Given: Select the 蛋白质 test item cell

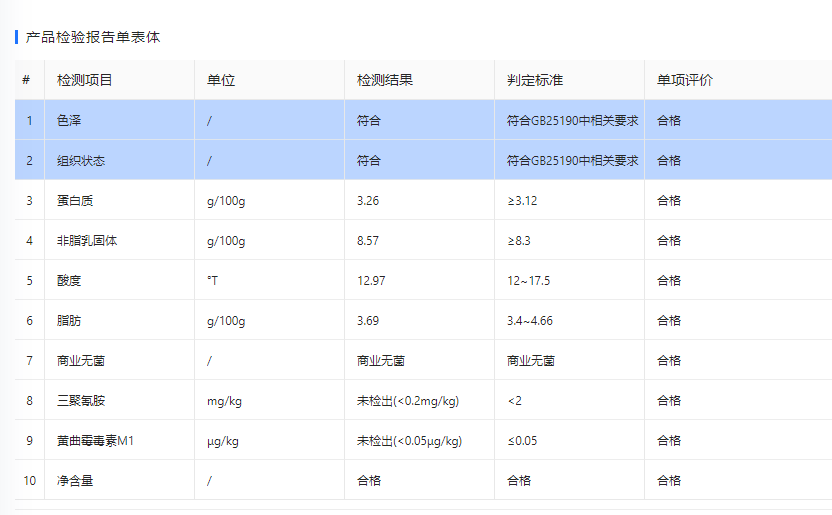Looking at the screenshot, I should point(75,200).
